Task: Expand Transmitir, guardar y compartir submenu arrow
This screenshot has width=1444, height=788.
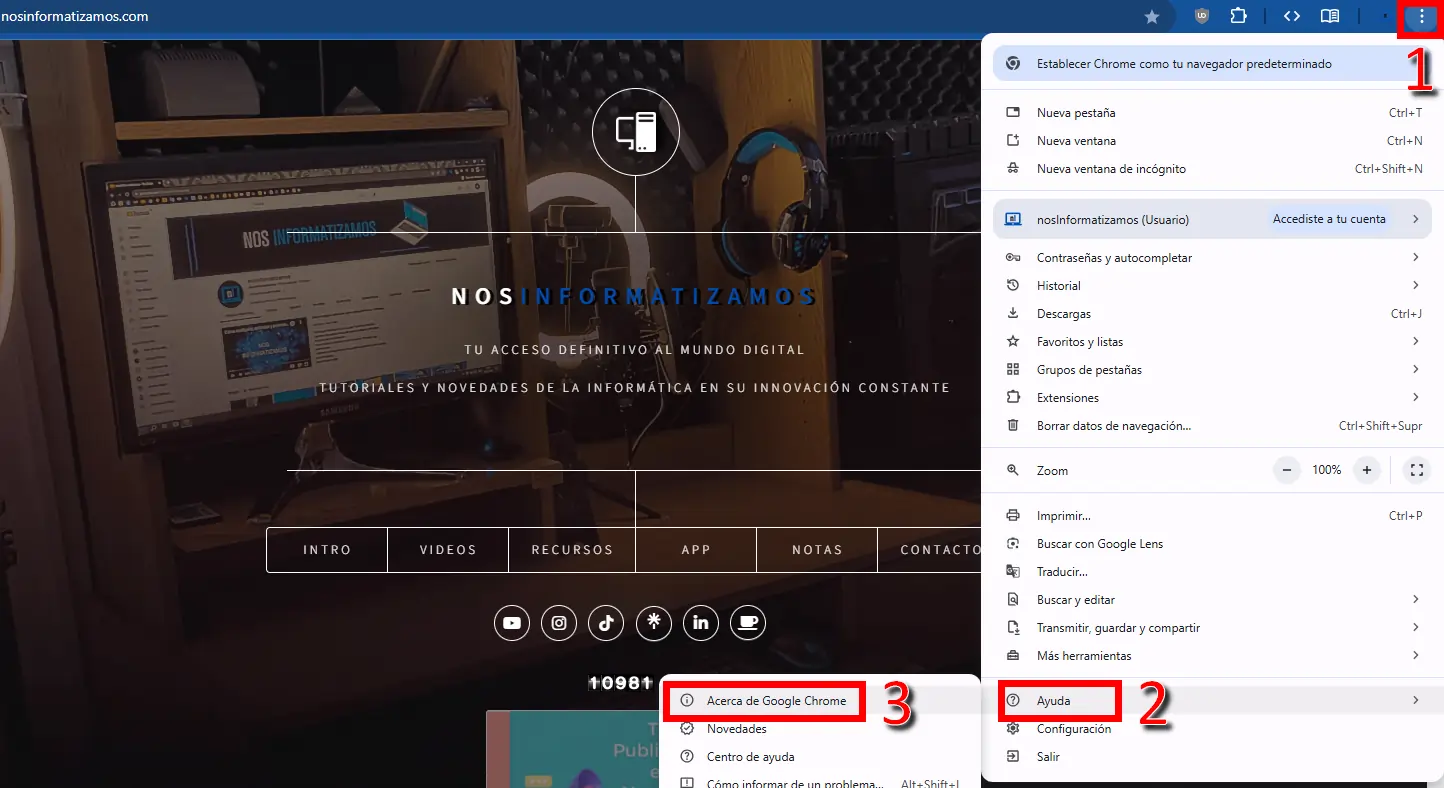Action: coord(1416,628)
